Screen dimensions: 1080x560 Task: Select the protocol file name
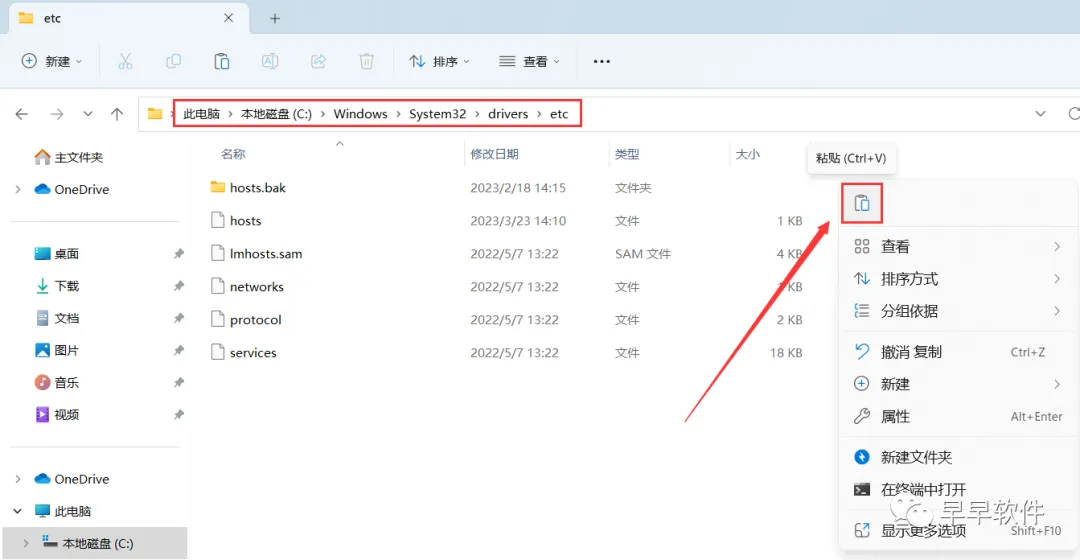[x=256, y=320]
